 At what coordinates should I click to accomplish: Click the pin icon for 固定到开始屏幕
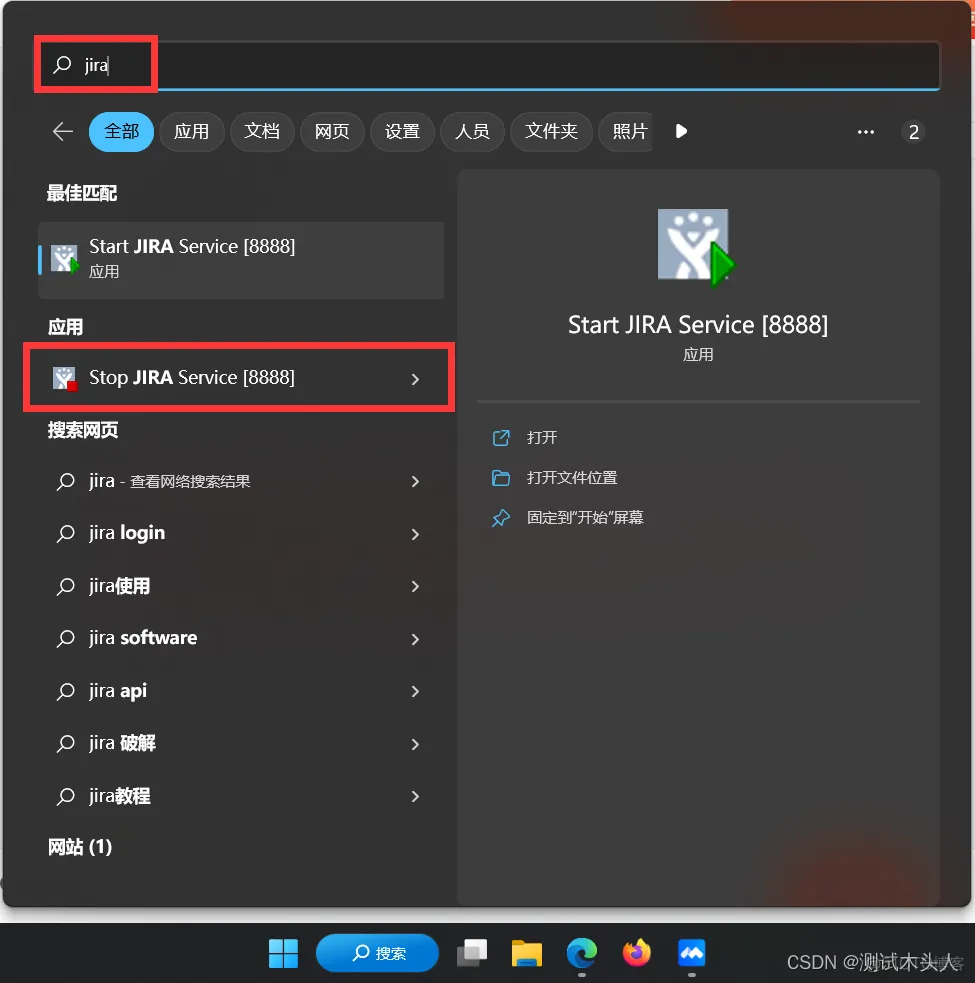(x=501, y=518)
